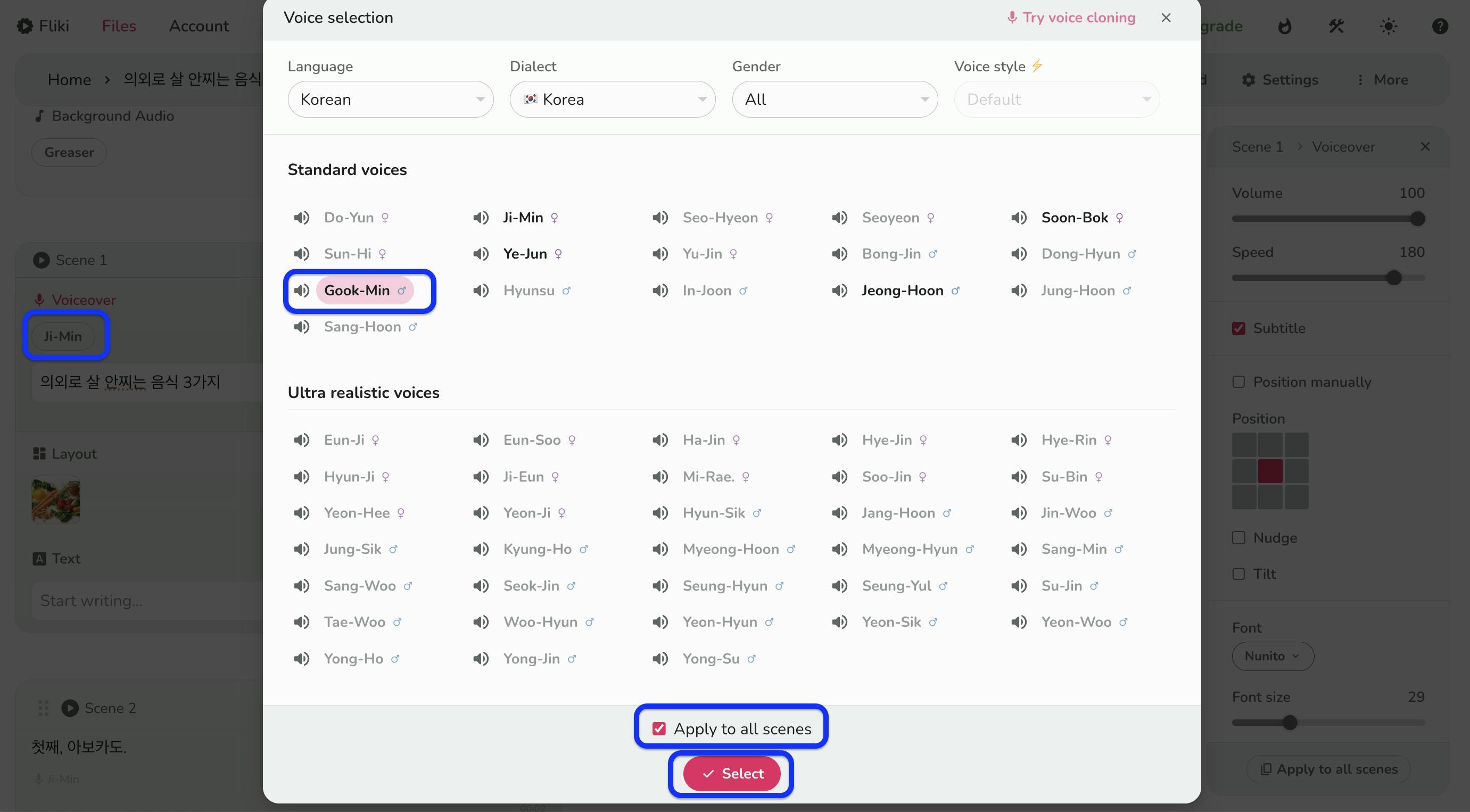Play preview of Ji-Min voice in dialog
This screenshot has width=1470, height=812.
pyautogui.click(x=481, y=218)
